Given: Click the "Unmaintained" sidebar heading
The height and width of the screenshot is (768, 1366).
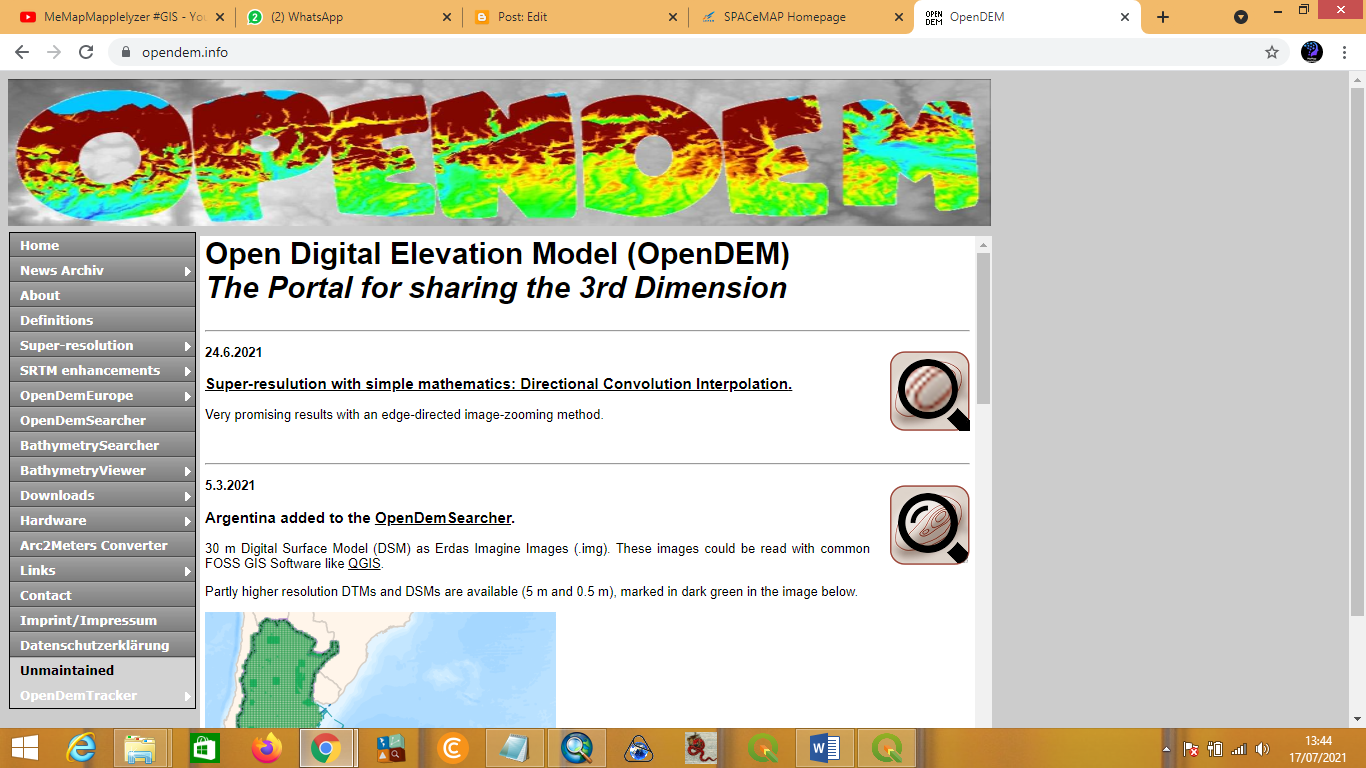Looking at the screenshot, I should pyautogui.click(x=67, y=670).
